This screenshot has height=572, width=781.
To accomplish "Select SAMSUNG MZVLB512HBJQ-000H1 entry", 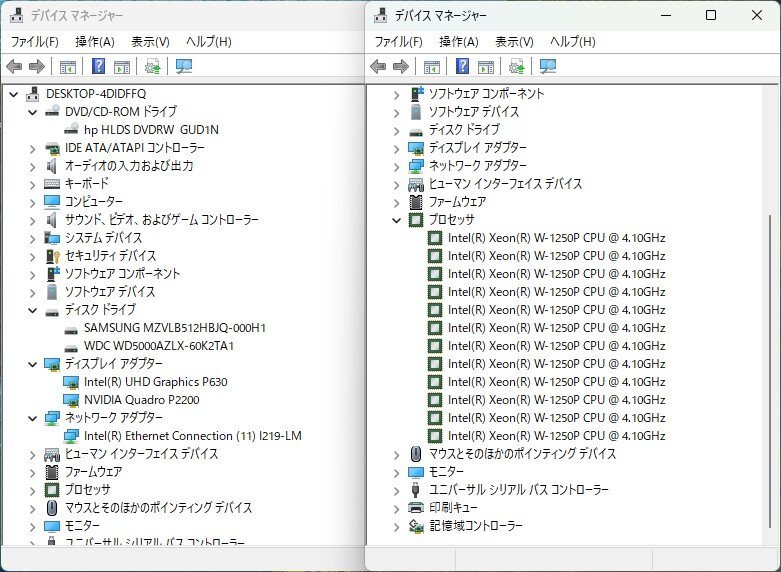I will point(175,328).
